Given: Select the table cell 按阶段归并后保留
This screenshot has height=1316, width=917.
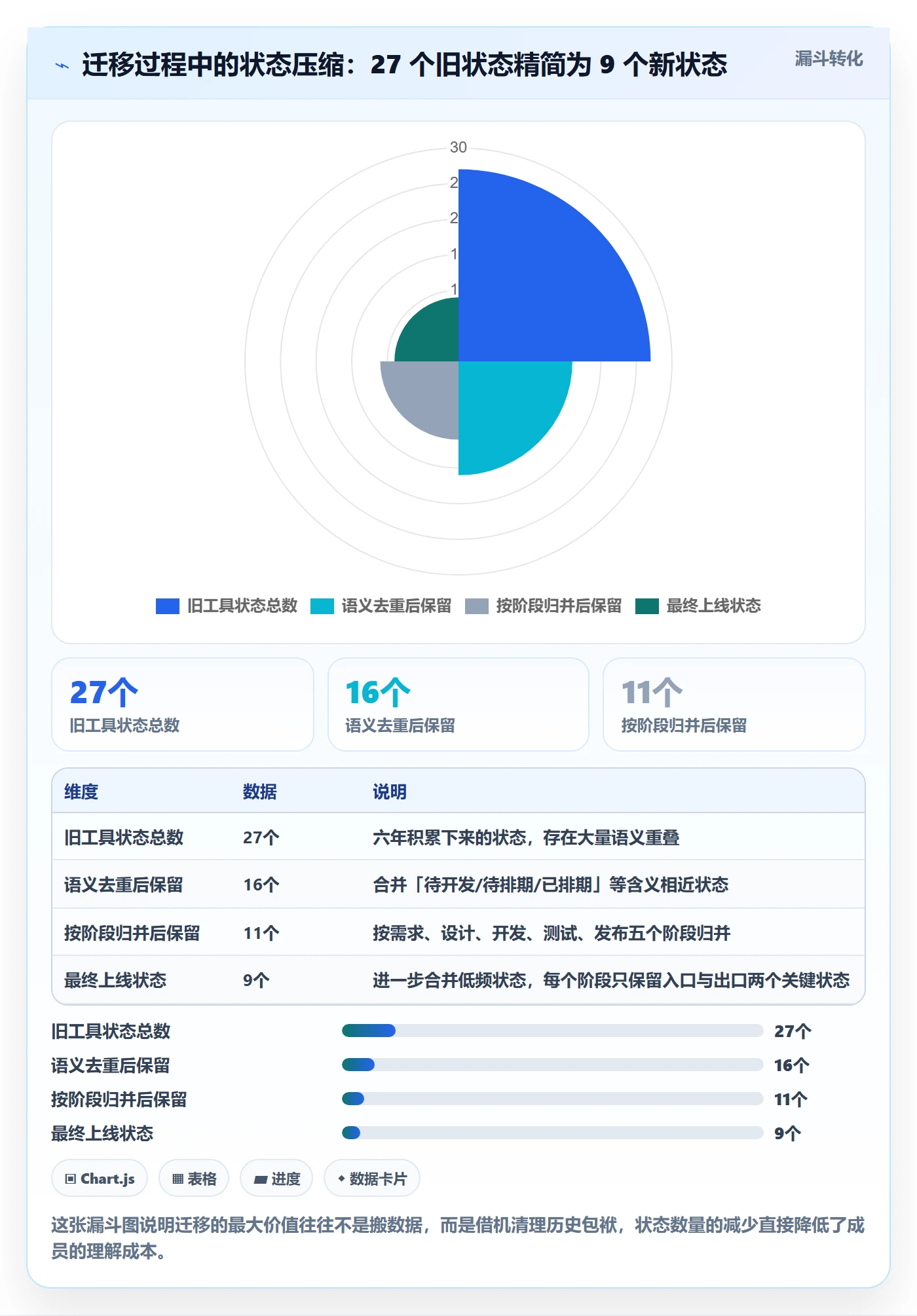Looking at the screenshot, I should tap(132, 933).
